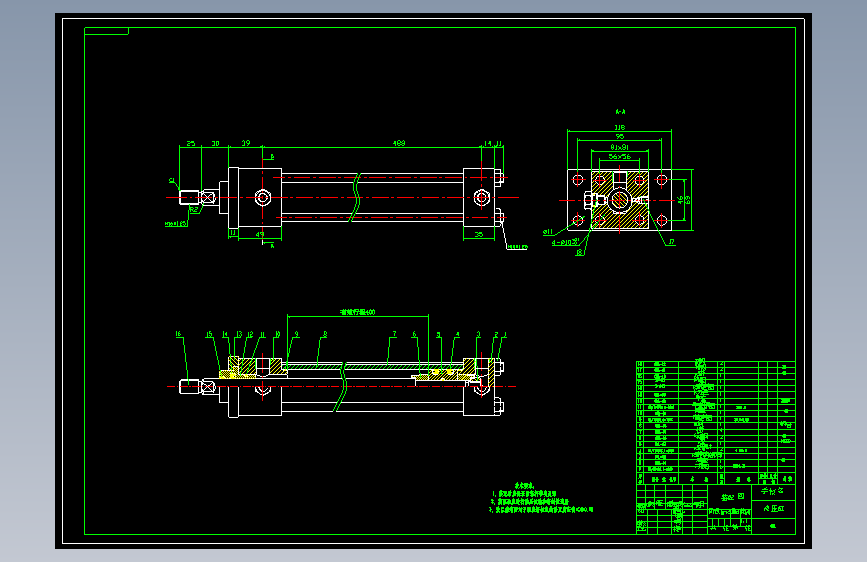The image size is (867, 562).
Task: Click the top-left bolt hole in section A-A
Action: (578, 180)
